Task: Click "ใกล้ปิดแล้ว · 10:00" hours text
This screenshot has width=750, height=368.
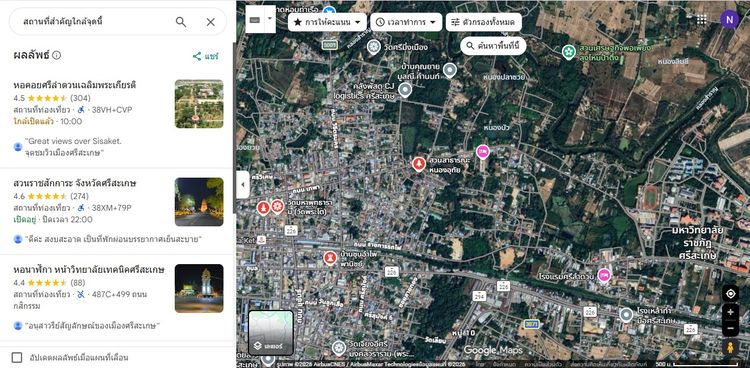Action: click(48, 122)
